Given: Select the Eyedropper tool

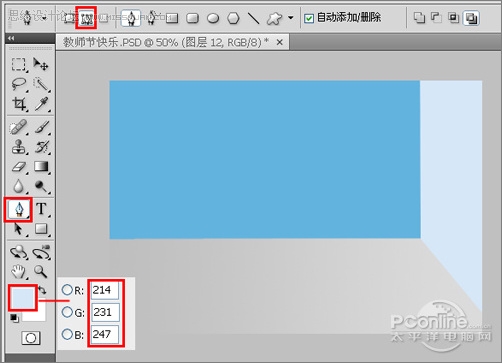Looking at the screenshot, I should pyautogui.click(x=41, y=104).
